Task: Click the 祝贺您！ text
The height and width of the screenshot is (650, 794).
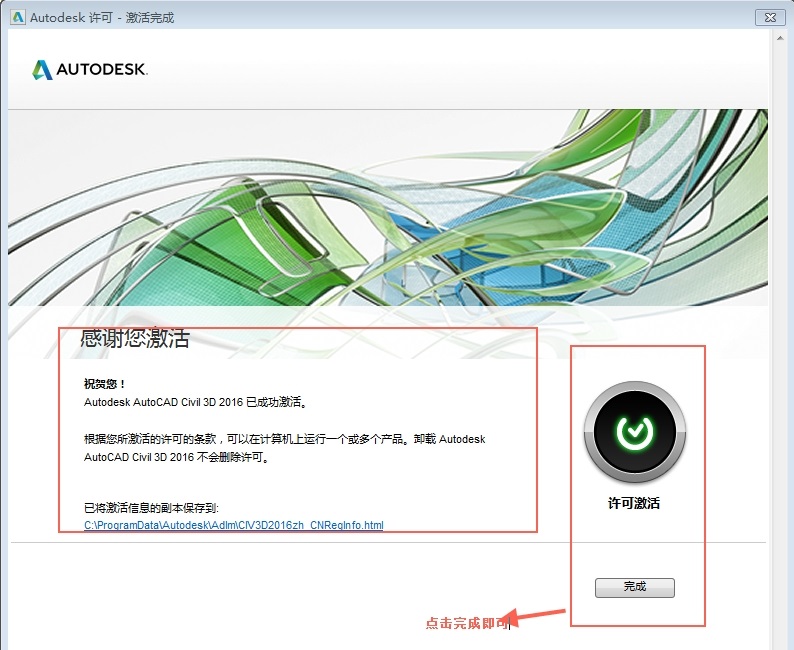Action: pyautogui.click(x=104, y=384)
